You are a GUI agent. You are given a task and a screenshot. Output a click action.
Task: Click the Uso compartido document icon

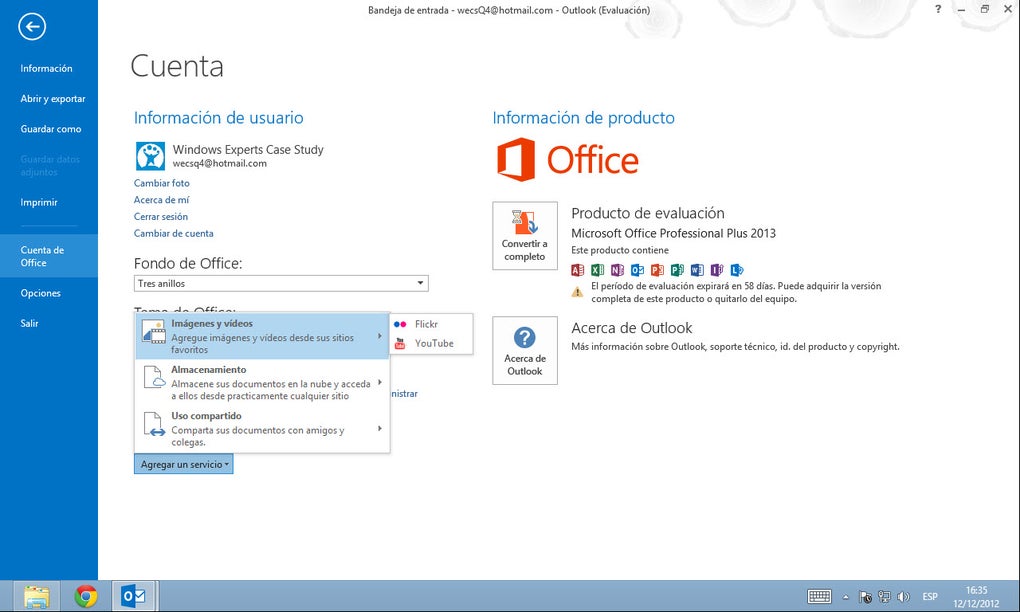[x=154, y=424]
